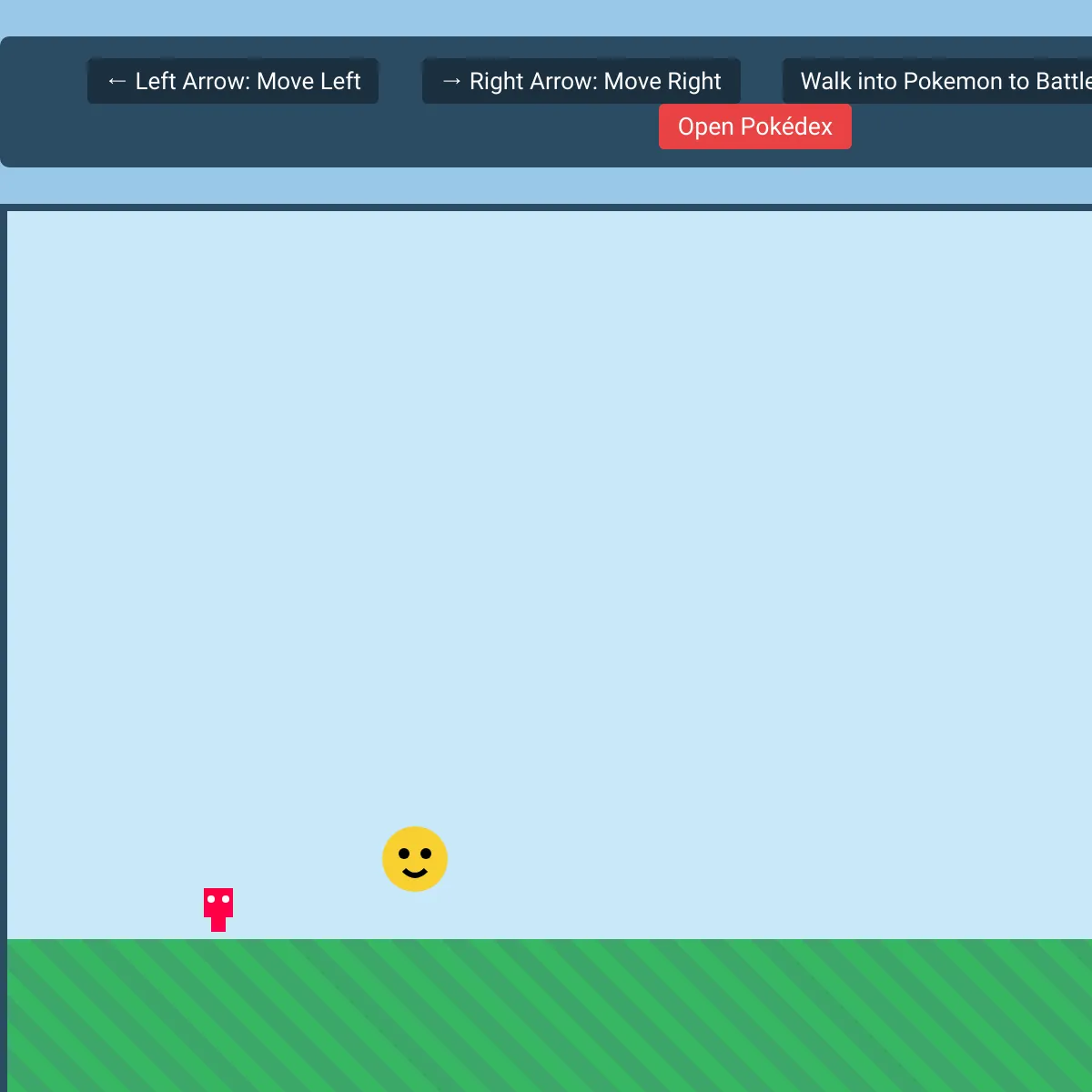Select the red player character
The image size is (1092, 1092).
pos(218,910)
